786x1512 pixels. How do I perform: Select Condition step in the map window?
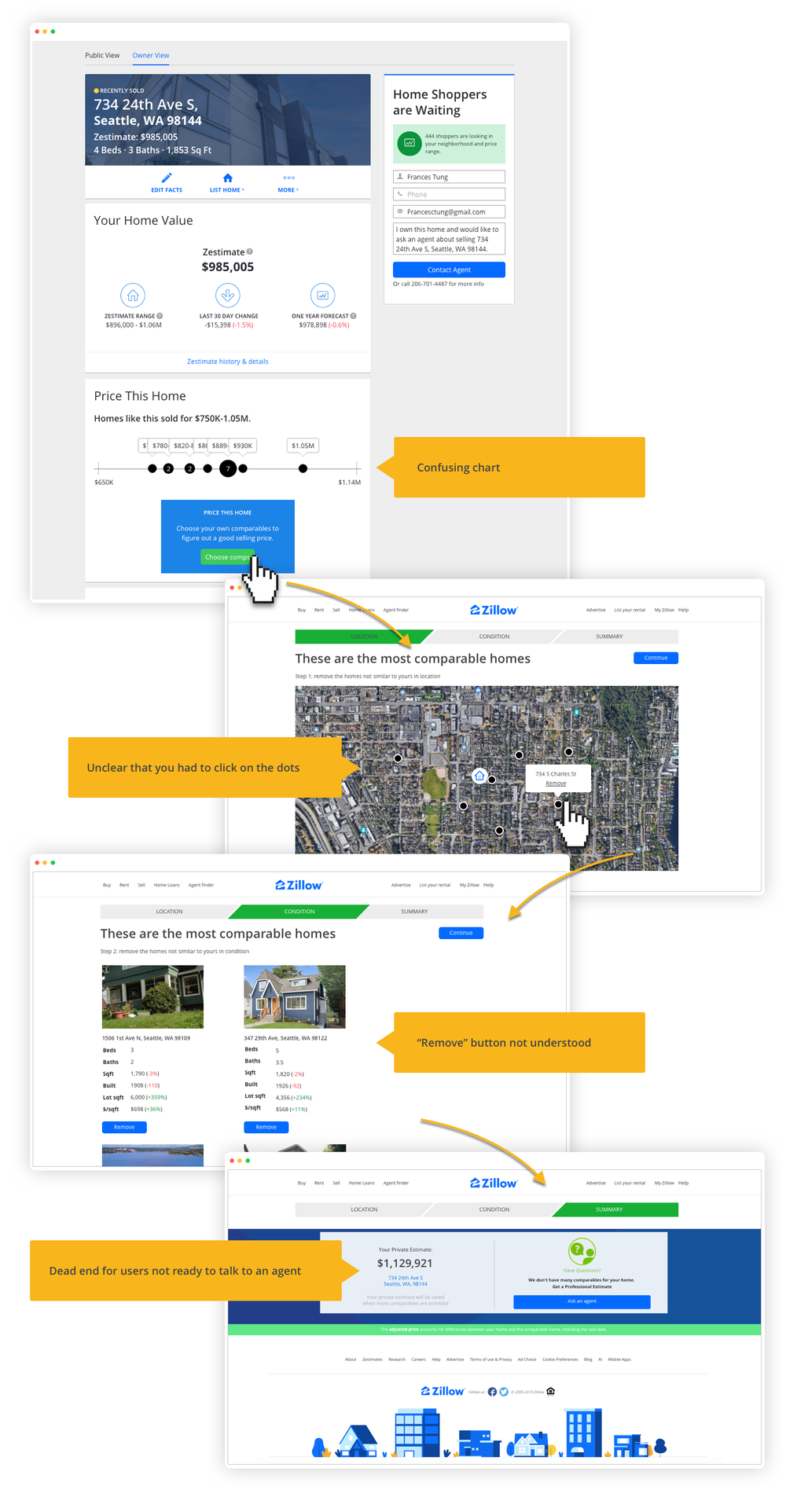pos(494,637)
